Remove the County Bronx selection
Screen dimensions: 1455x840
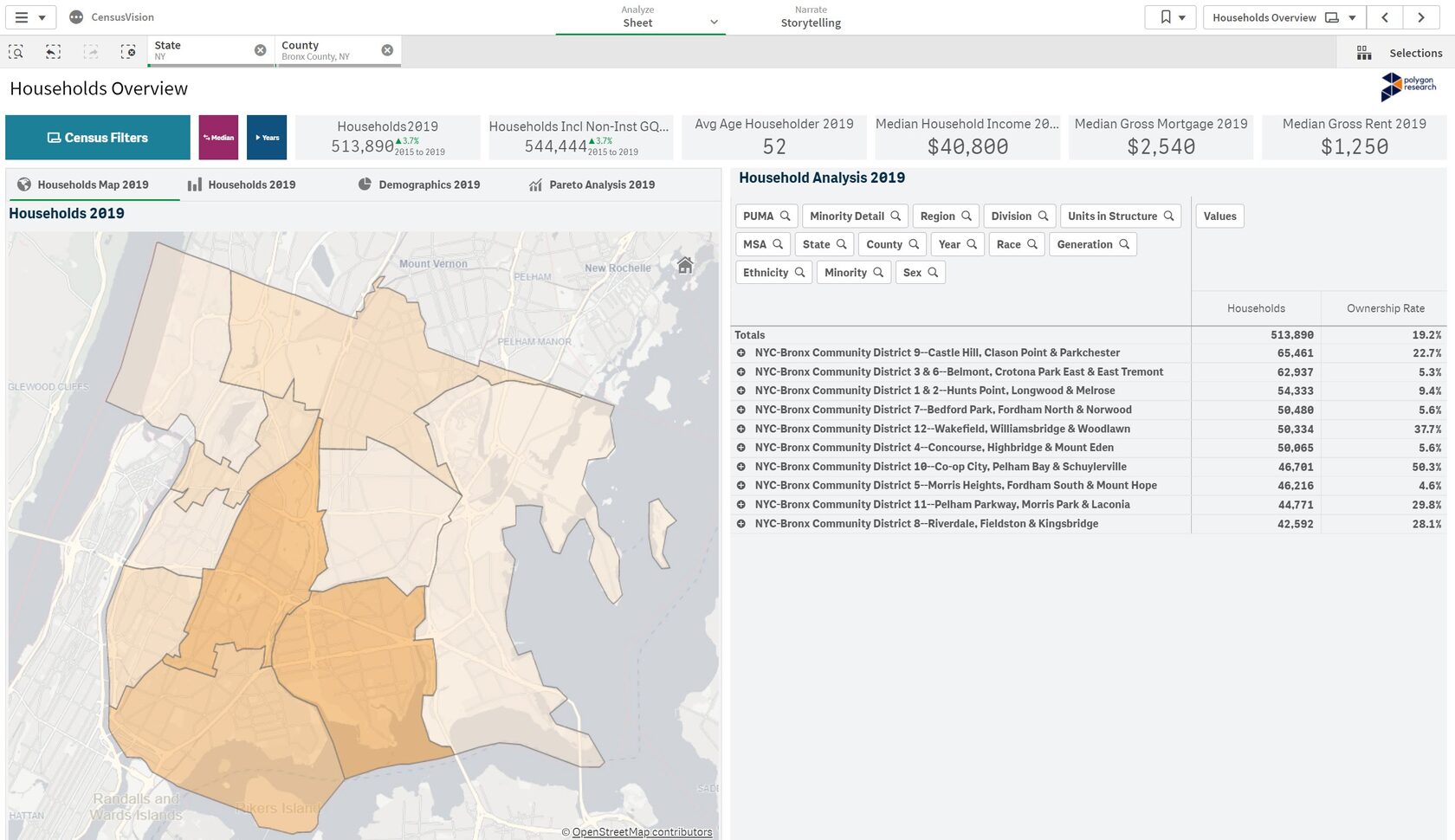pos(387,50)
